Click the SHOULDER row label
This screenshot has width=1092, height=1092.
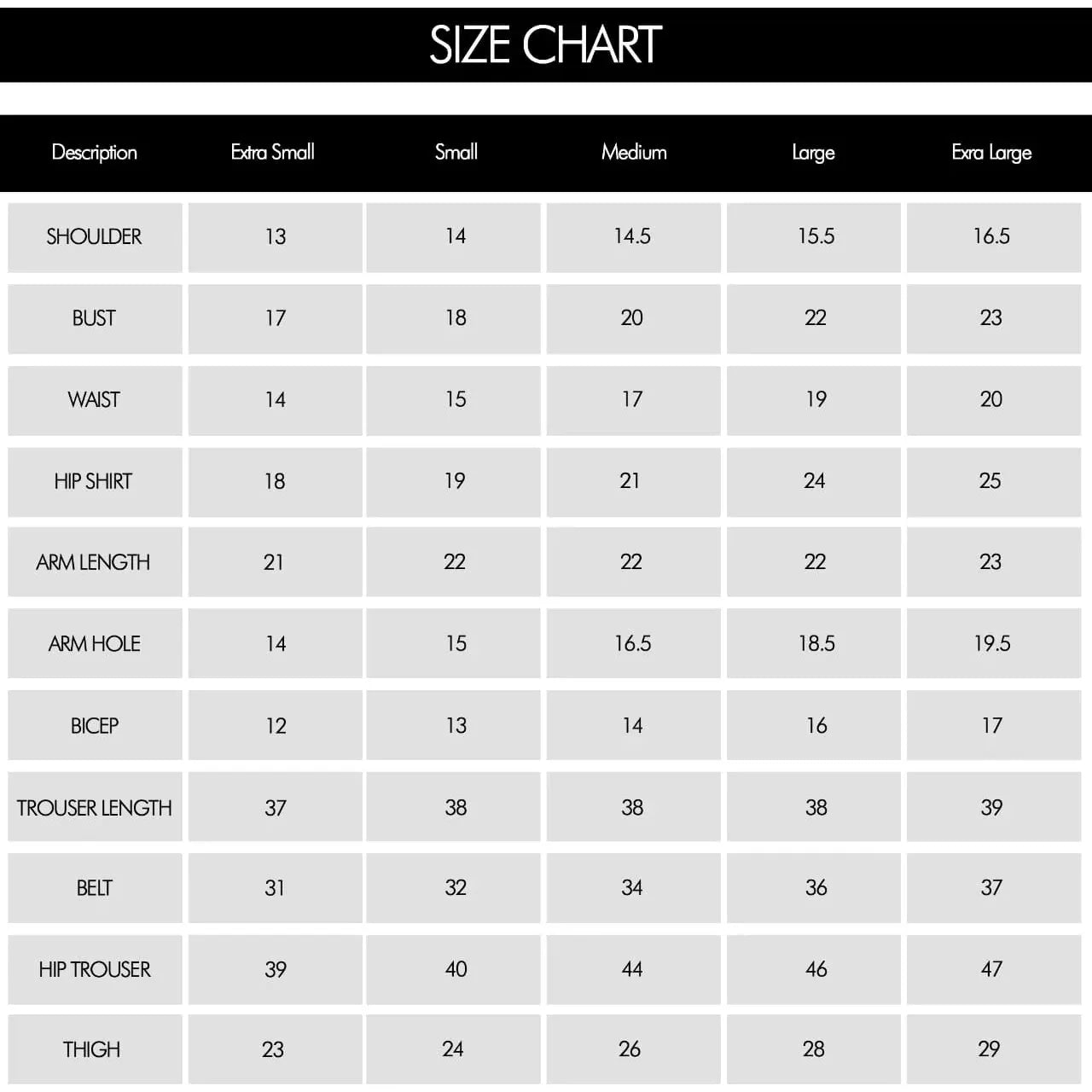pos(95,237)
